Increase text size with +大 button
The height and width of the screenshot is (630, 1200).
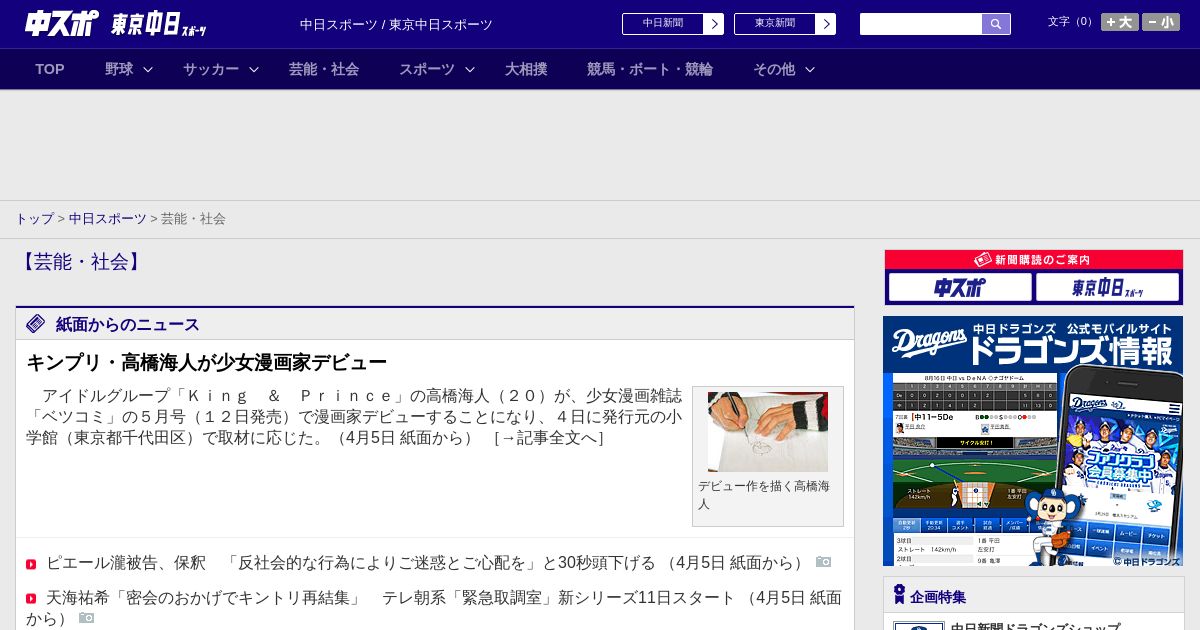(1120, 22)
